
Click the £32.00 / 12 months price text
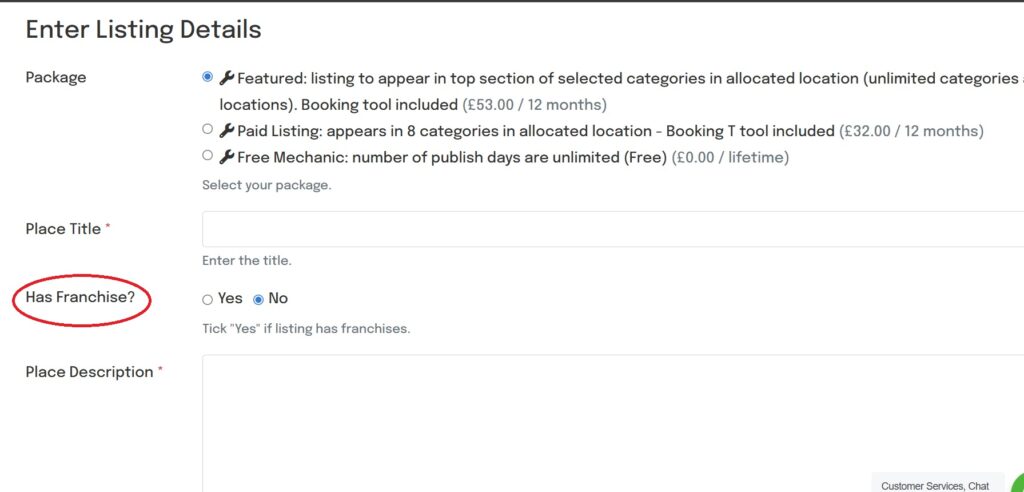(911, 131)
